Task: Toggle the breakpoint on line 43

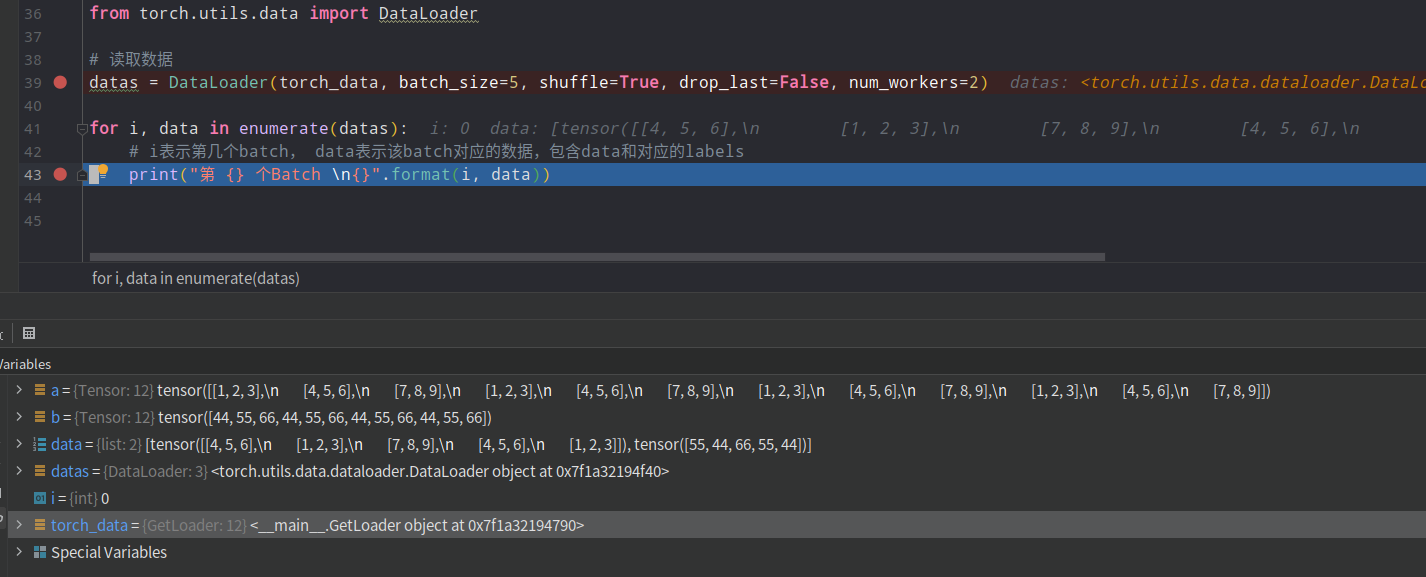Action: coord(60,173)
